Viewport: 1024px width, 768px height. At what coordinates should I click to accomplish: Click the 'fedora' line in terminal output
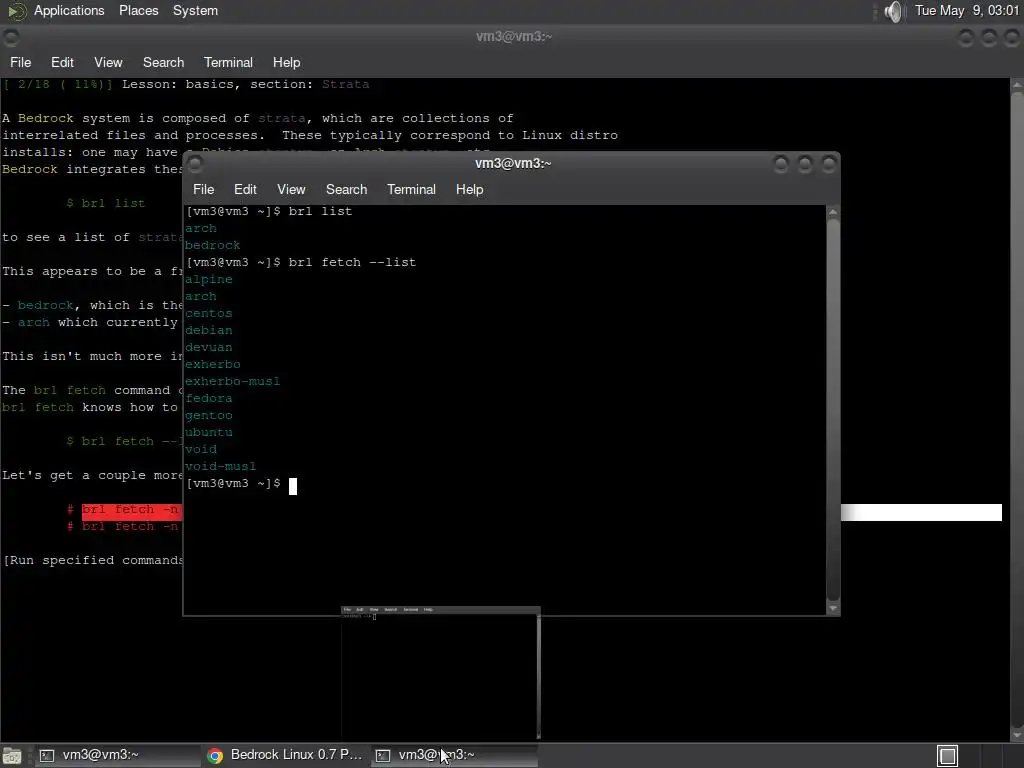tap(208, 398)
